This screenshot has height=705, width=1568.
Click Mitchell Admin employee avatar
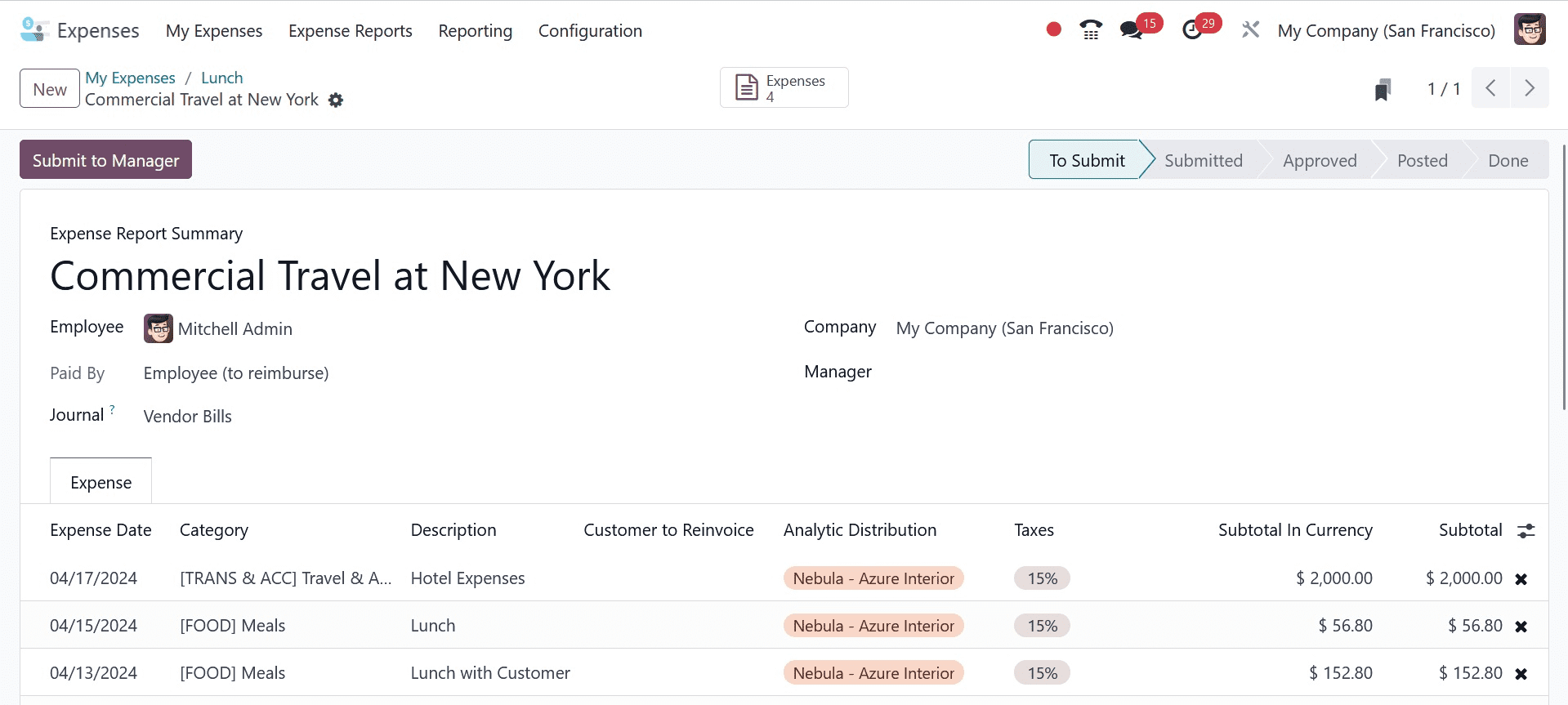pyautogui.click(x=159, y=328)
